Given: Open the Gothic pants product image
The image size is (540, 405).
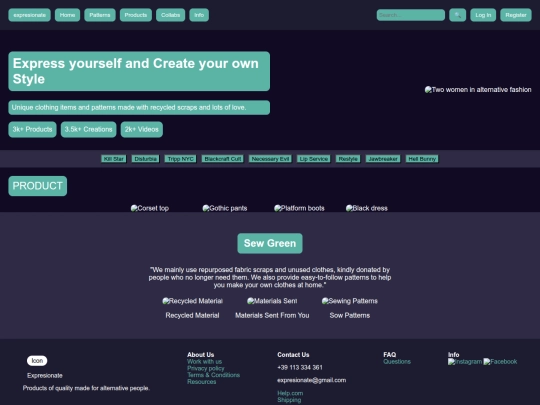Looking at the screenshot, I should pyautogui.click(x=225, y=208).
